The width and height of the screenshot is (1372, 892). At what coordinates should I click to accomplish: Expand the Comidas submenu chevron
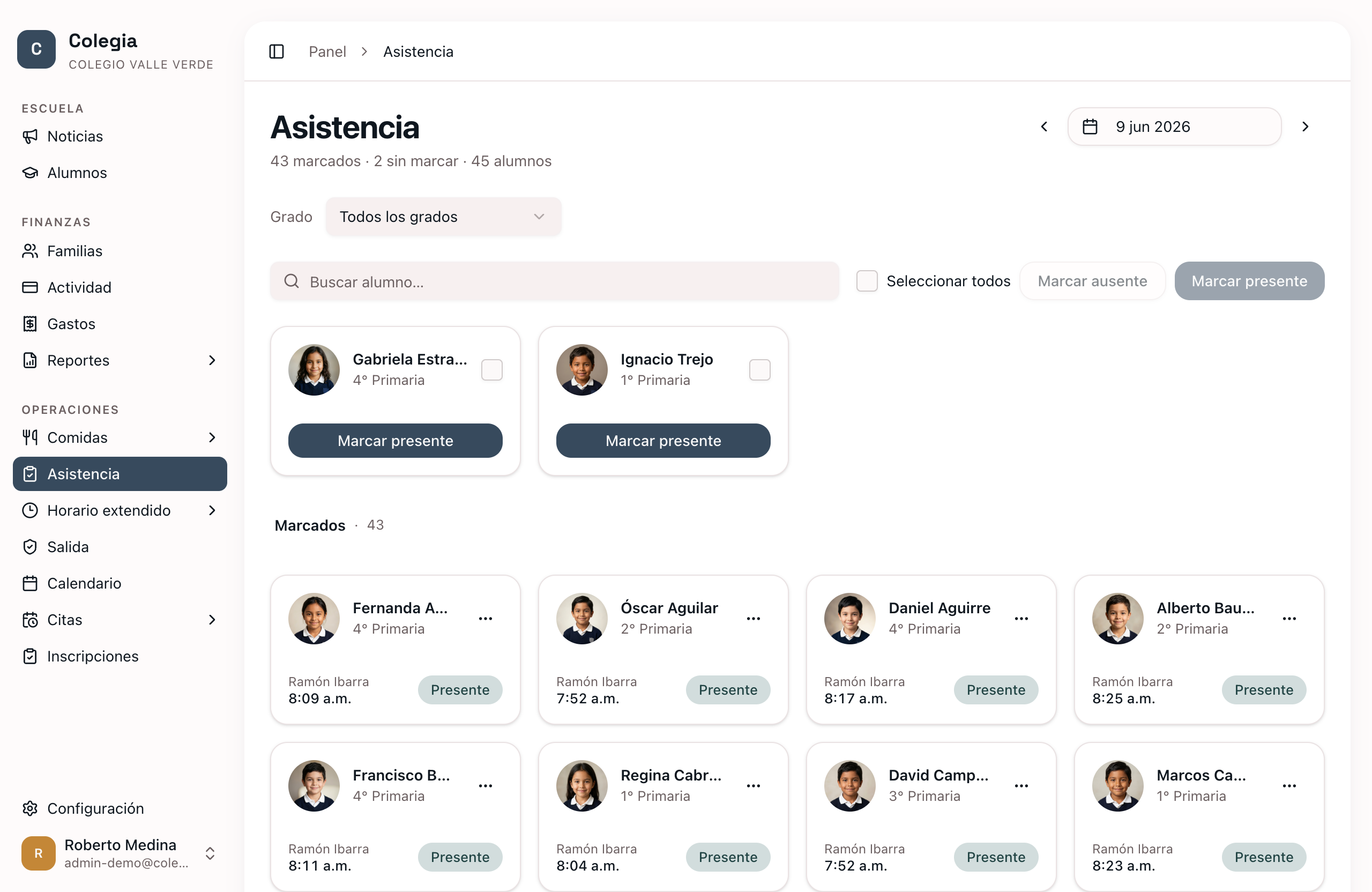coord(212,437)
